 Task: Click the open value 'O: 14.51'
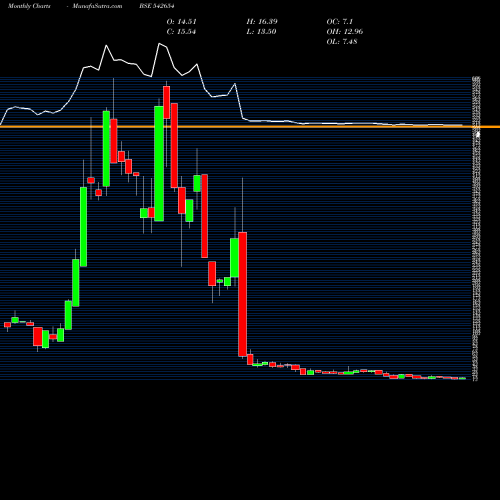click(181, 22)
